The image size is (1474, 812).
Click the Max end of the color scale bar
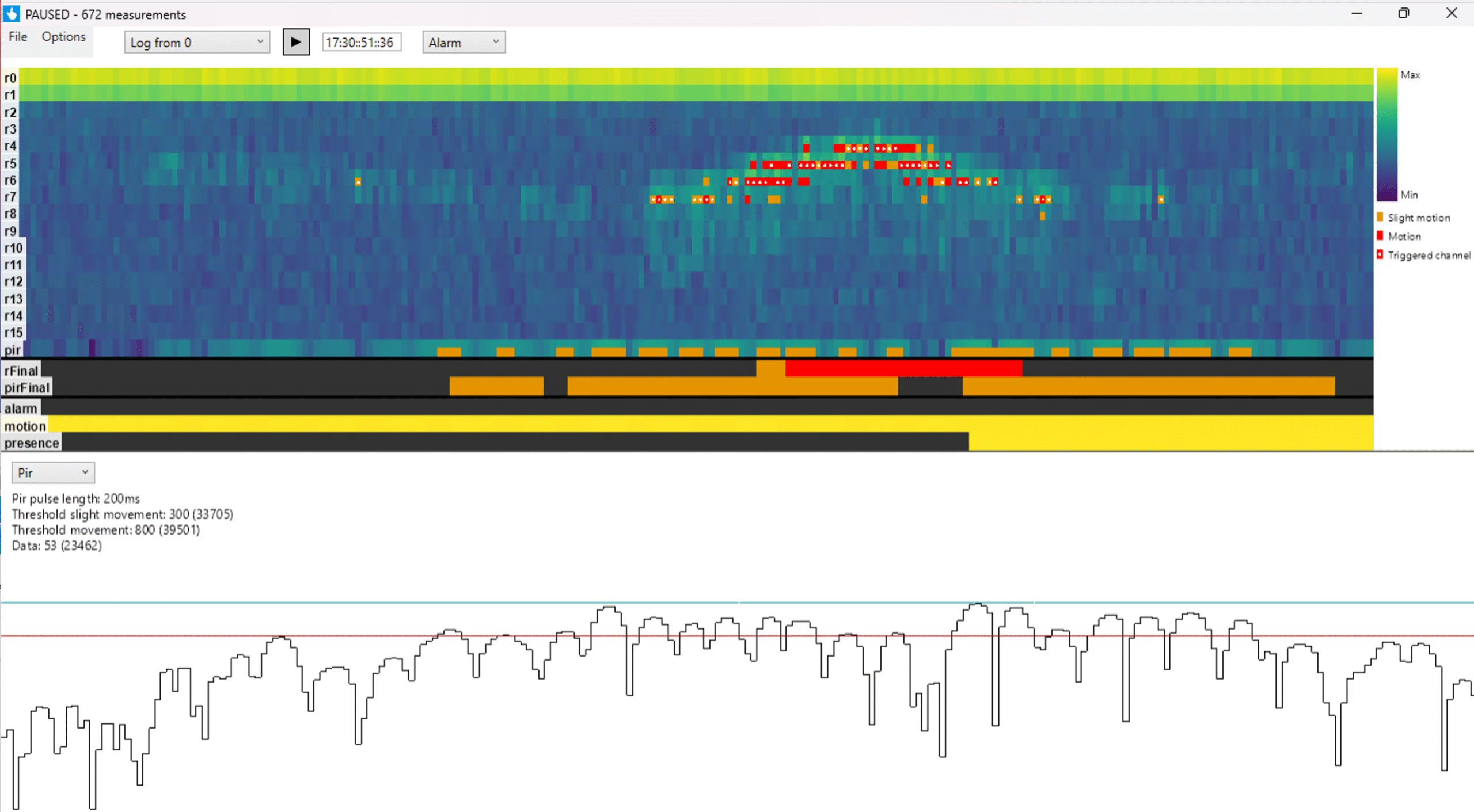[x=1386, y=75]
